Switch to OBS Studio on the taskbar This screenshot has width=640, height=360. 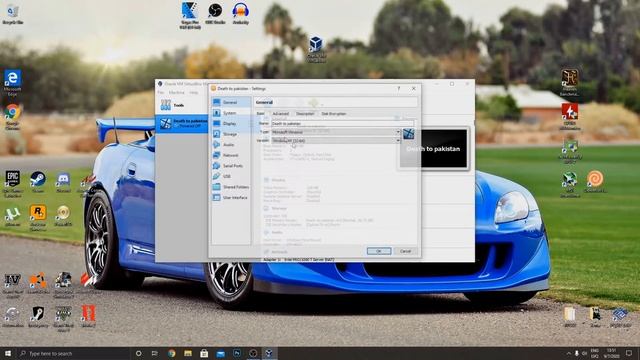pyautogui.click(x=253, y=353)
